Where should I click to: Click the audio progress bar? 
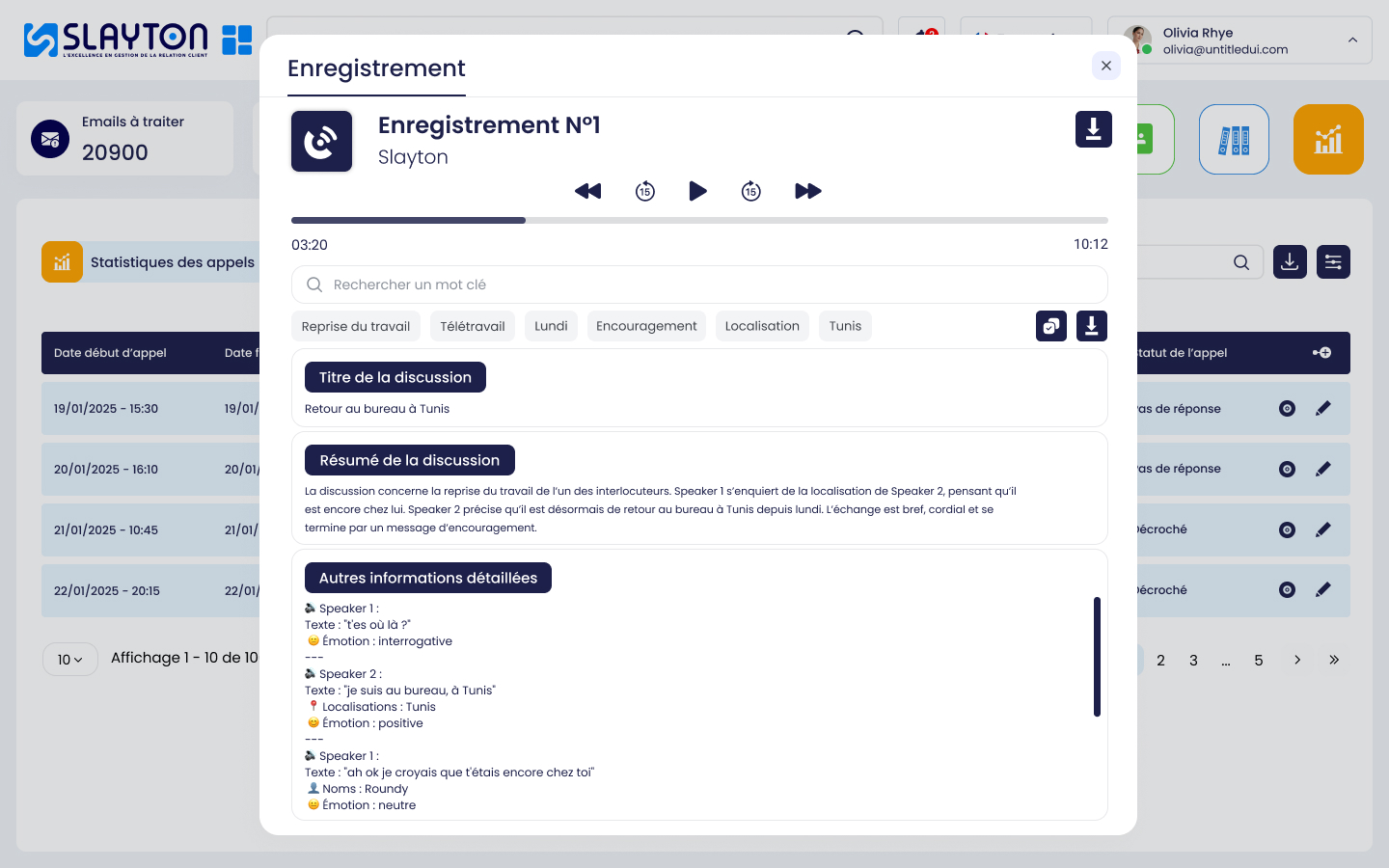pyautogui.click(x=699, y=221)
